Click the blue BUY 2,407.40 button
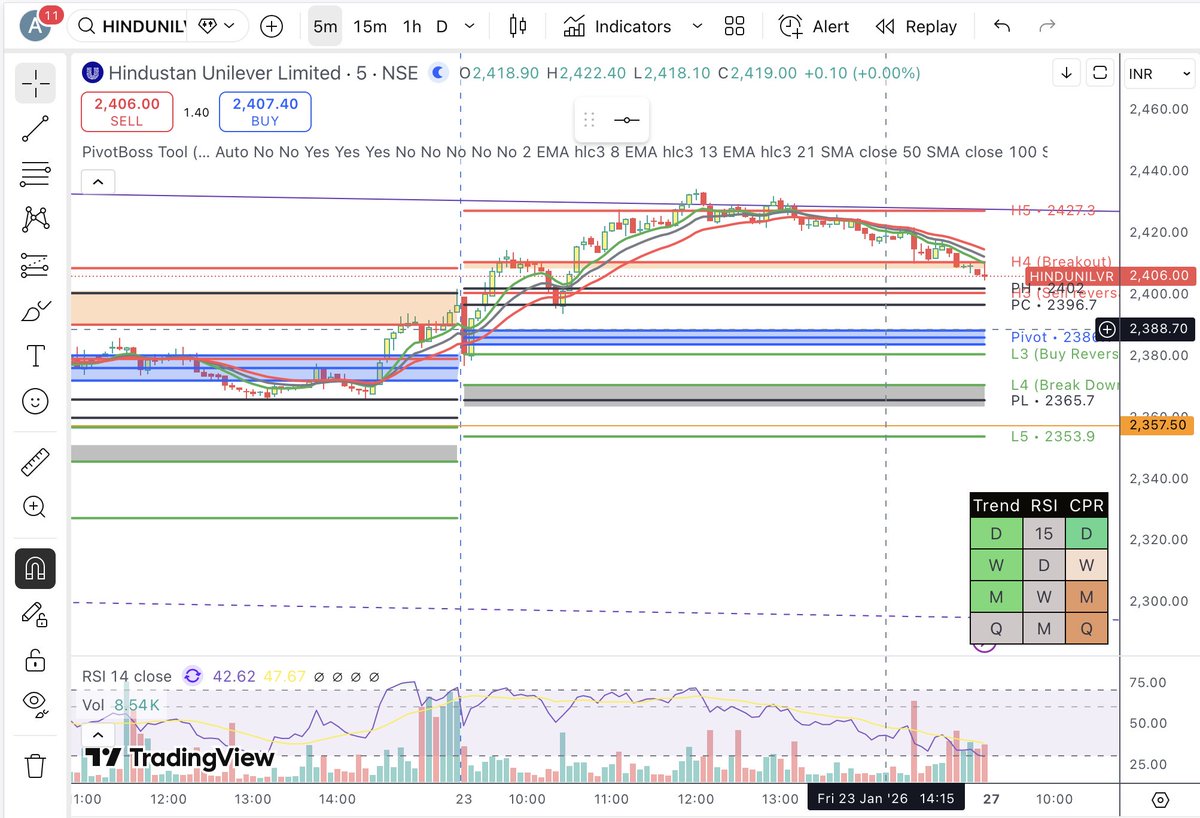The image size is (1200, 818). [265, 111]
